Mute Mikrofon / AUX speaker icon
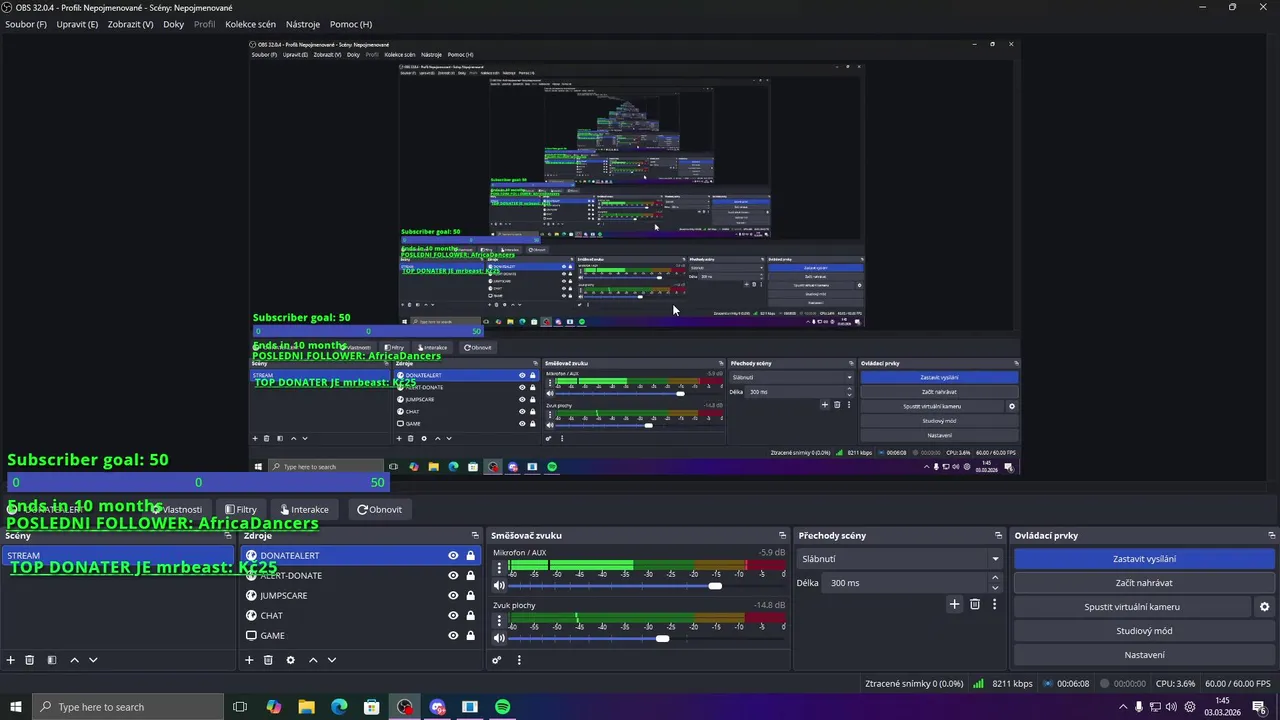1280x720 pixels. click(x=499, y=586)
